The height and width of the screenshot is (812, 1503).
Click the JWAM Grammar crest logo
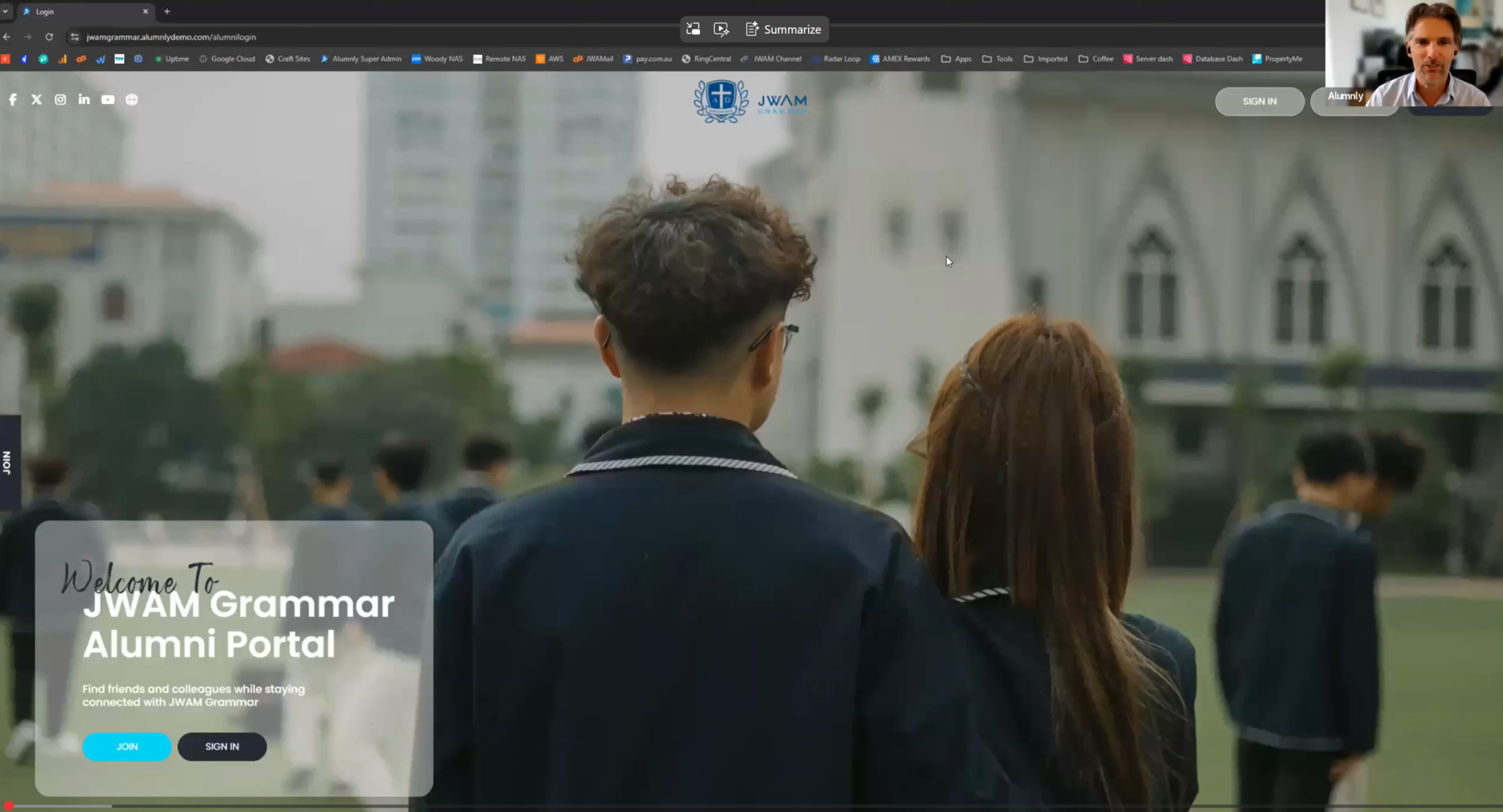click(721, 101)
